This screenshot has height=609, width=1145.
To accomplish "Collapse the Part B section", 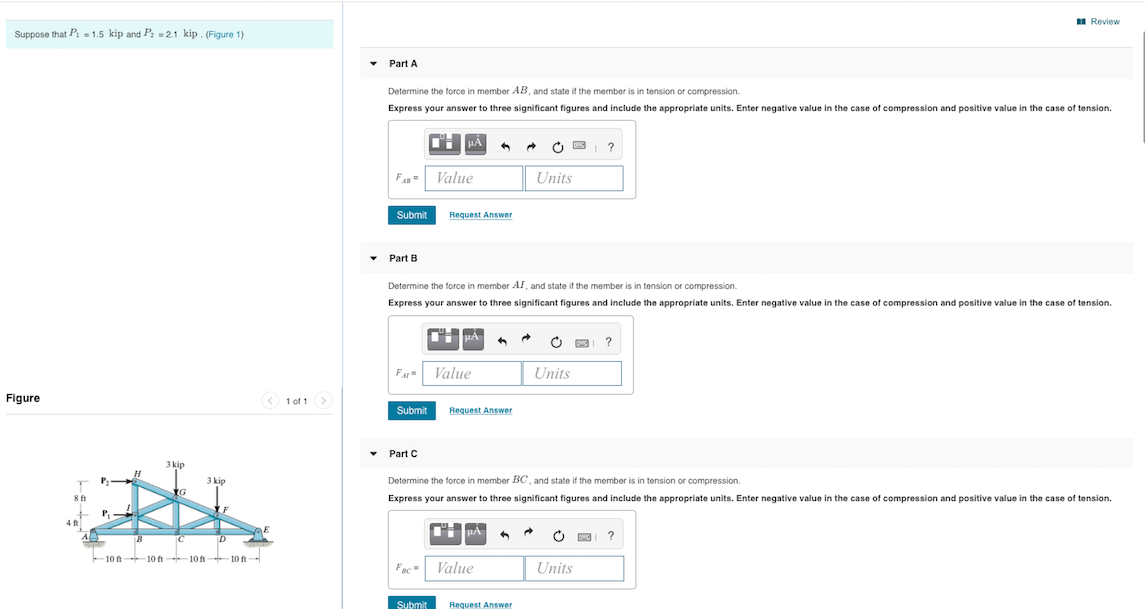I will (x=374, y=258).
